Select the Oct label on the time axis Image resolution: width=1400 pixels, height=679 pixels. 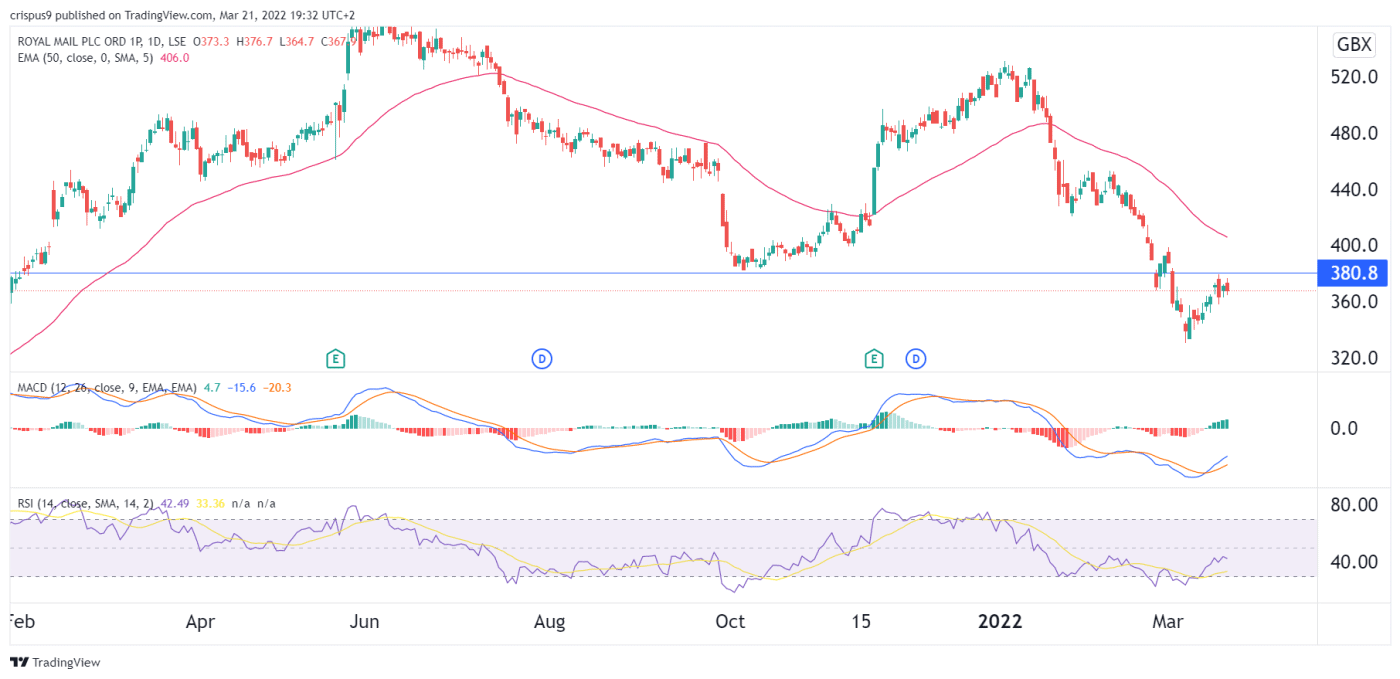tap(730, 621)
